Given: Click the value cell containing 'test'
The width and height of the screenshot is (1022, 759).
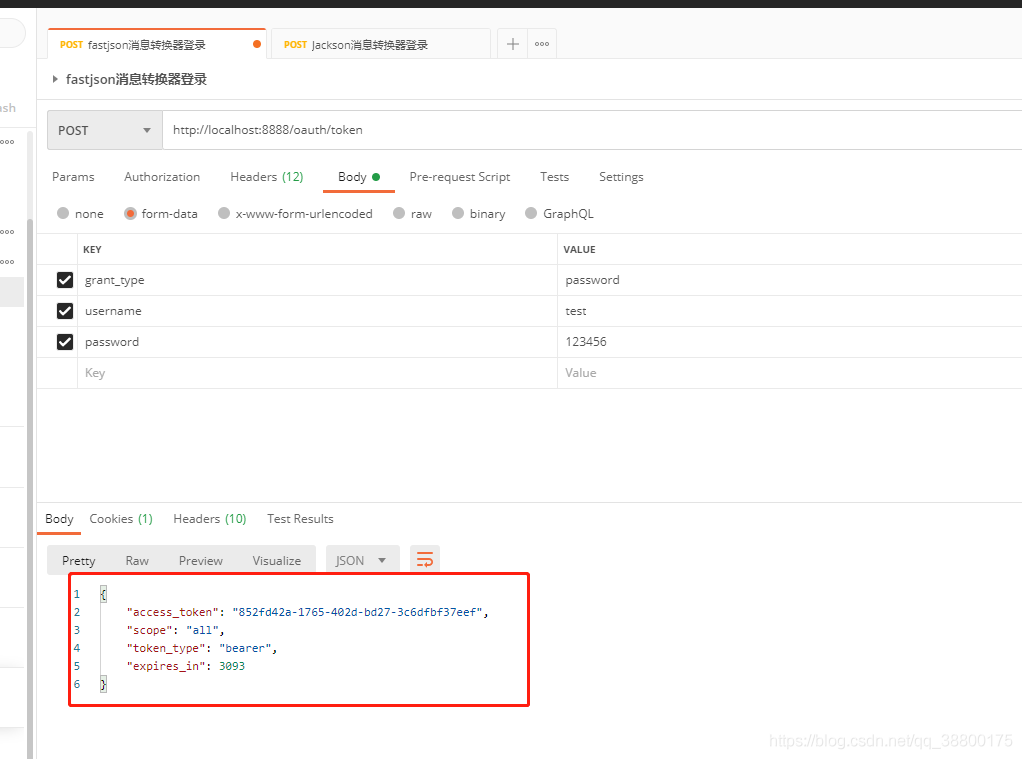Looking at the screenshot, I should pyautogui.click(x=789, y=311).
